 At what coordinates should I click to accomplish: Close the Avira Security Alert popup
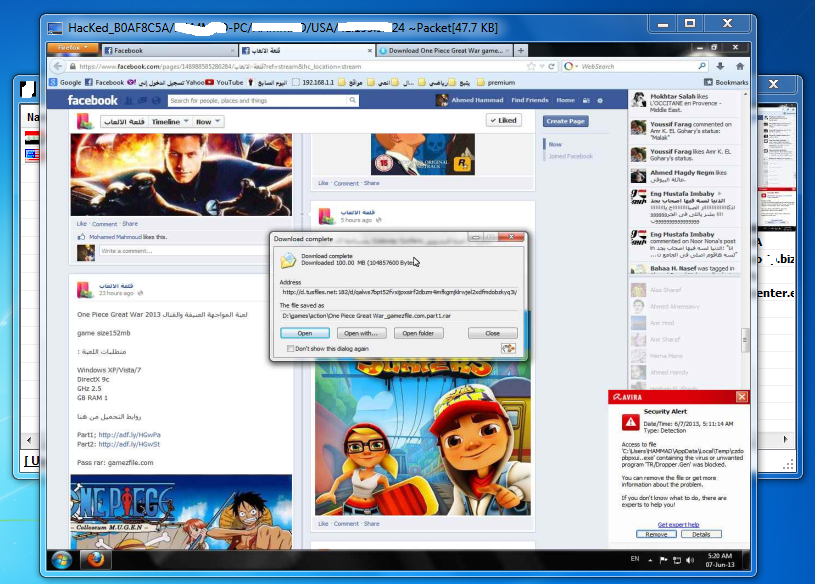click(x=742, y=397)
